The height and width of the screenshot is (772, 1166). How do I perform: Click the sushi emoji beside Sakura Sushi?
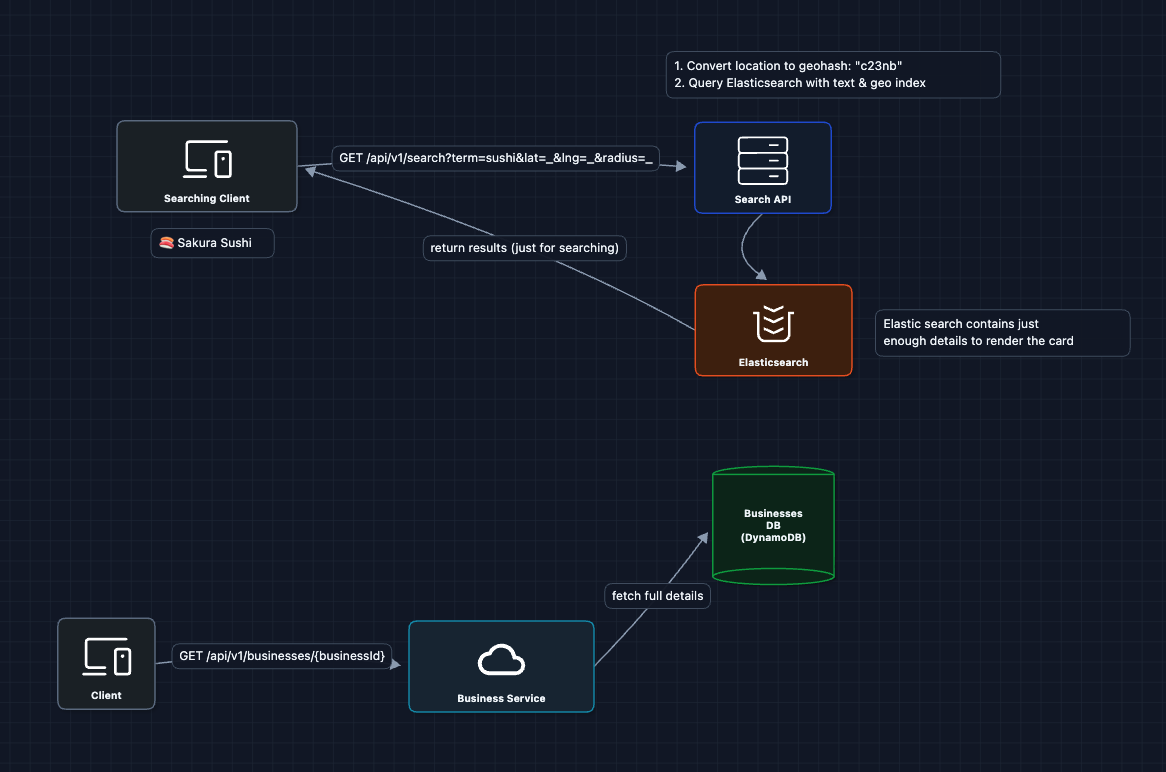pyautogui.click(x=167, y=243)
